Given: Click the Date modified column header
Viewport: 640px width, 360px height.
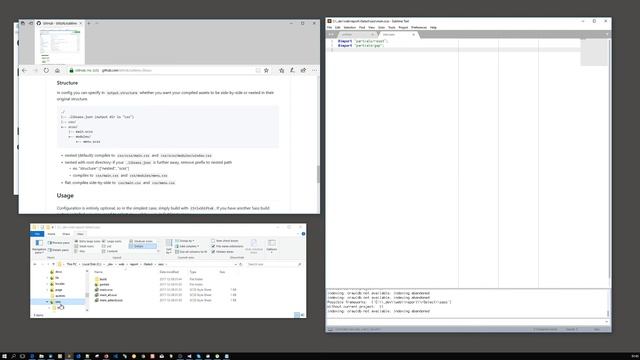Looking at the screenshot, I should [169, 272].
